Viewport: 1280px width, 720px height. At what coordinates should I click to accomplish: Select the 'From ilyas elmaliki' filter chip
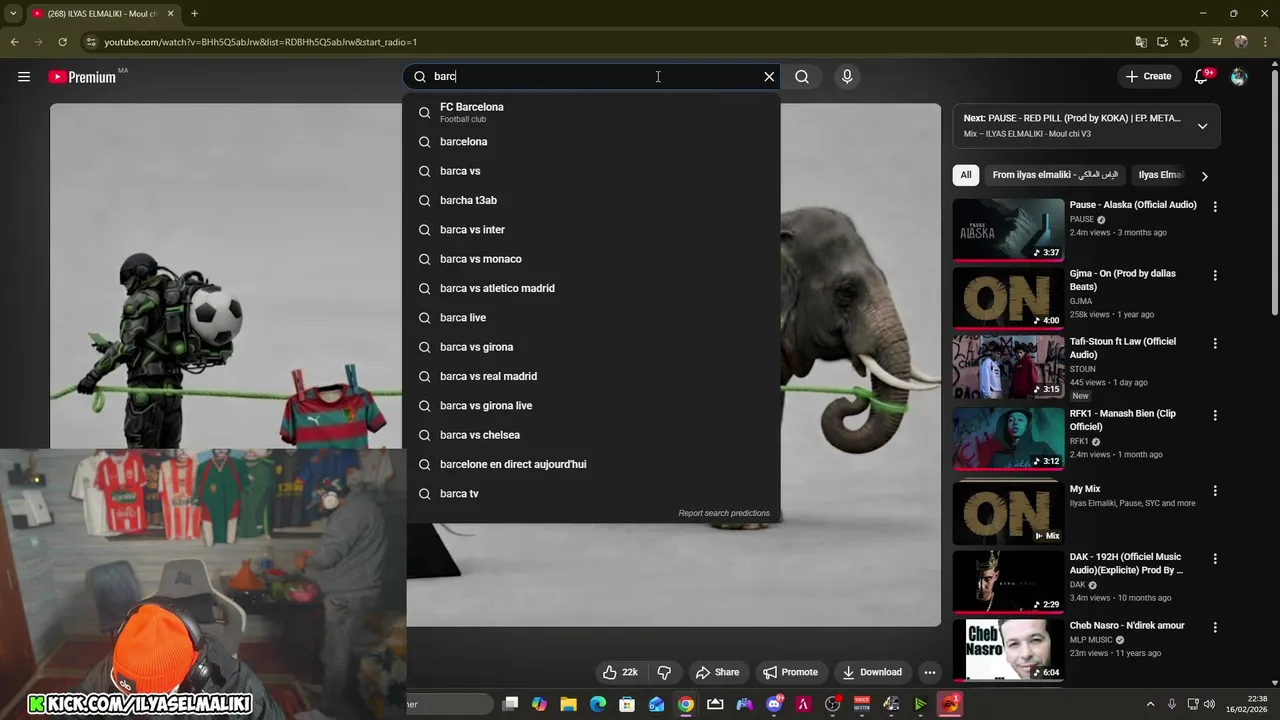pyautogui.click(x=1055, y=175)
